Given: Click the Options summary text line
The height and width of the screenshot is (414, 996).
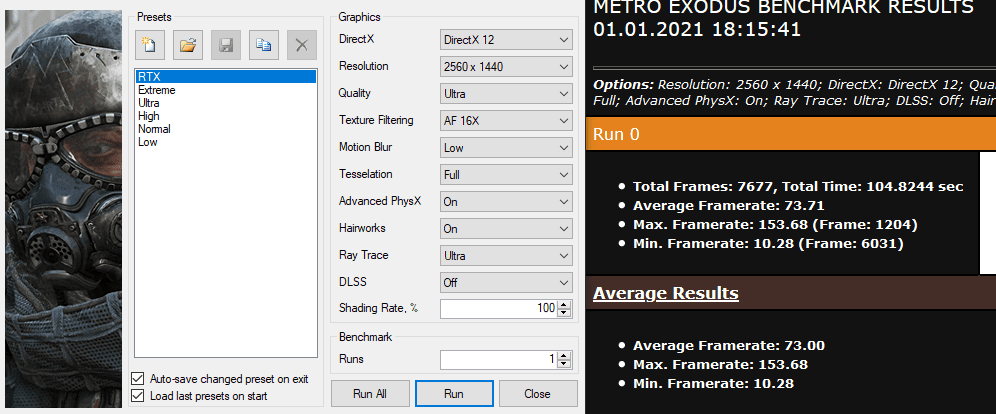Looking at the screenshot, I should 794,93.
